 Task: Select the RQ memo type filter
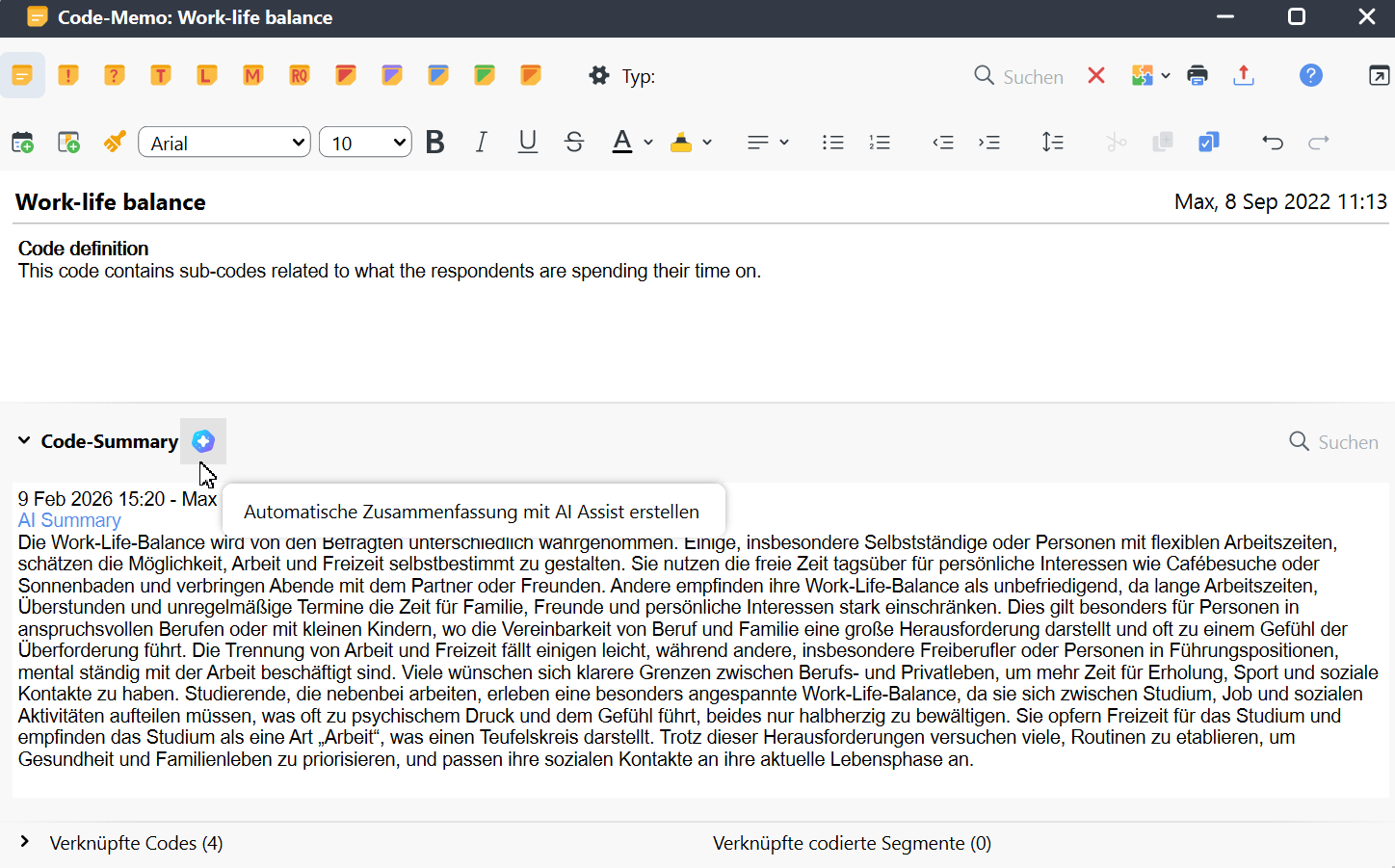300,75
